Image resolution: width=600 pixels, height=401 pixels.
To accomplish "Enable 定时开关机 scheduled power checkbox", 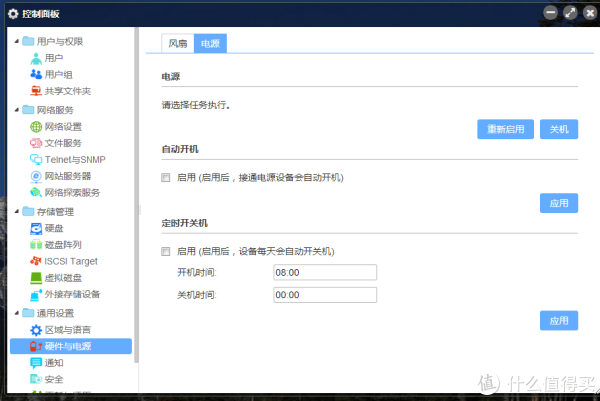I will coord(166,251).
